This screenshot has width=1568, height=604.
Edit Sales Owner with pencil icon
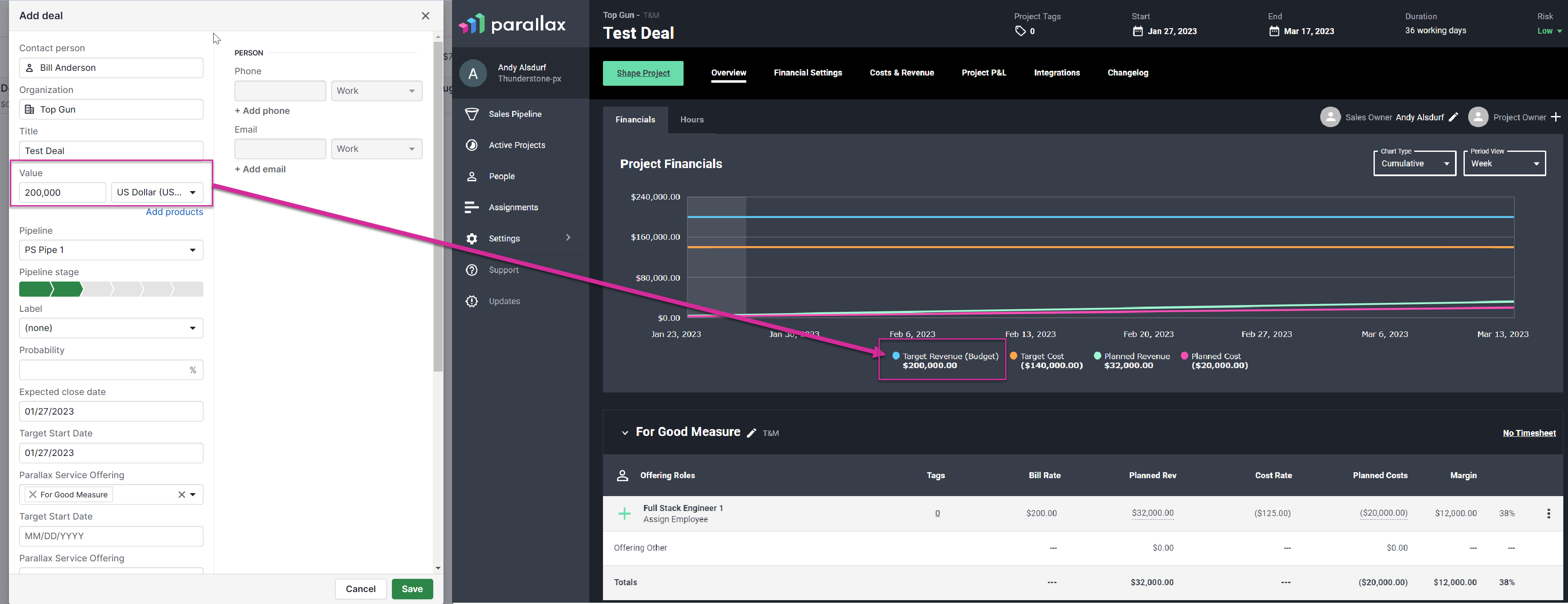[1454, 117]
